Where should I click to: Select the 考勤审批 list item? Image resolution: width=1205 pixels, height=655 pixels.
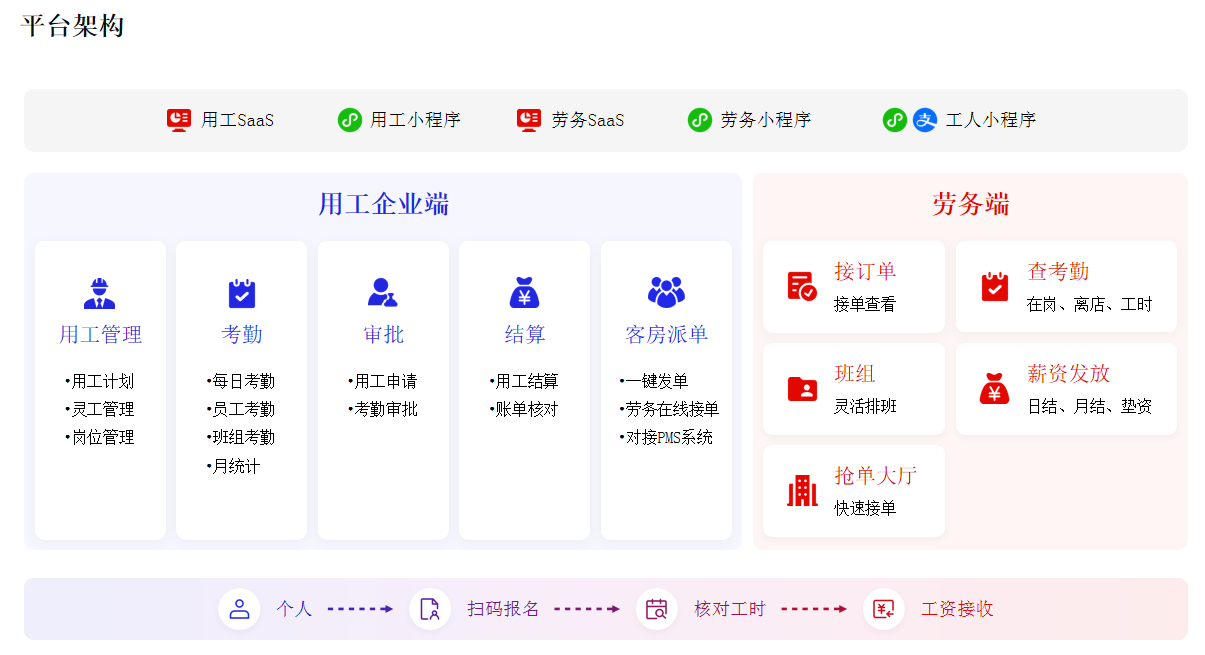click(382, 409)
